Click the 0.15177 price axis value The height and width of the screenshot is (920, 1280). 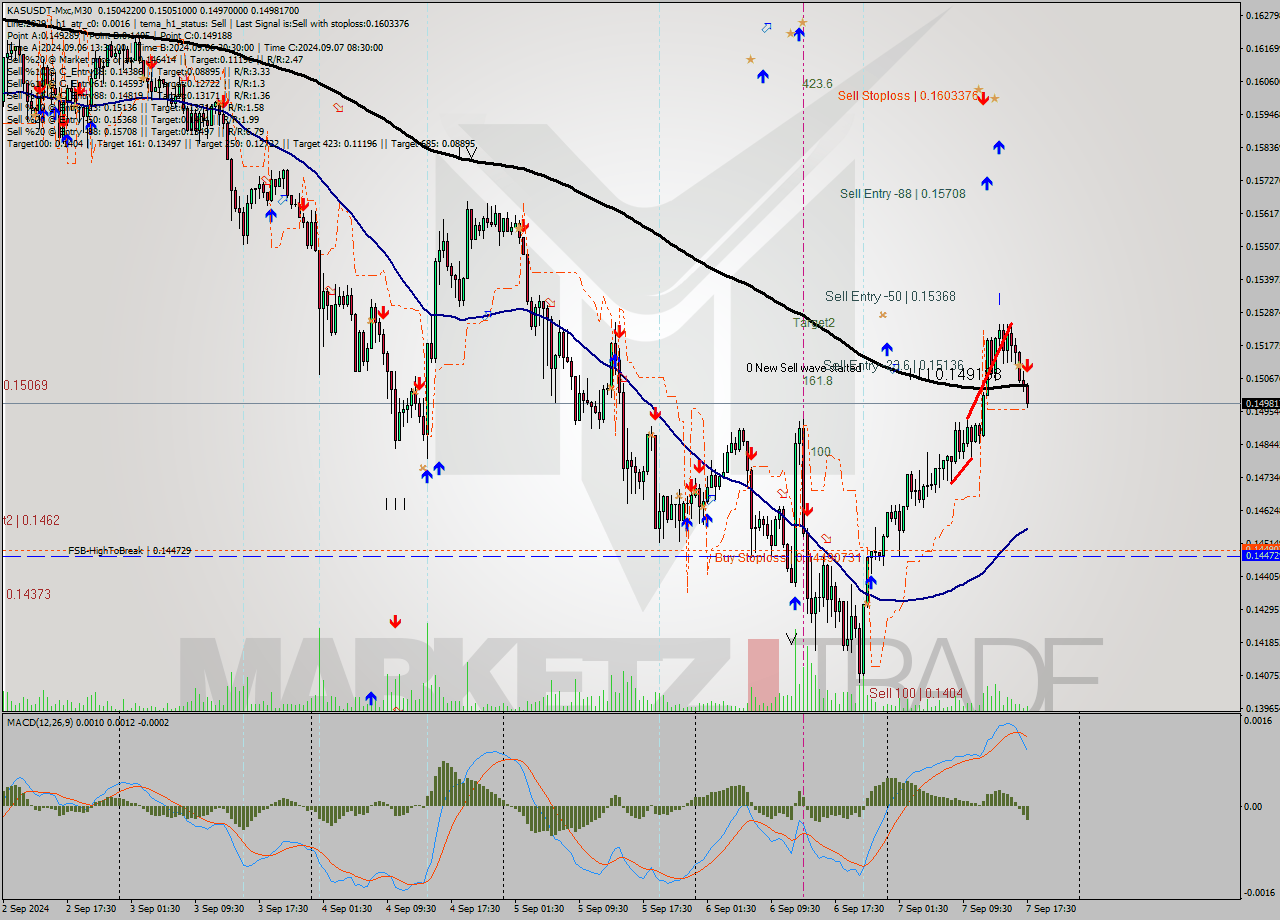1262,345
